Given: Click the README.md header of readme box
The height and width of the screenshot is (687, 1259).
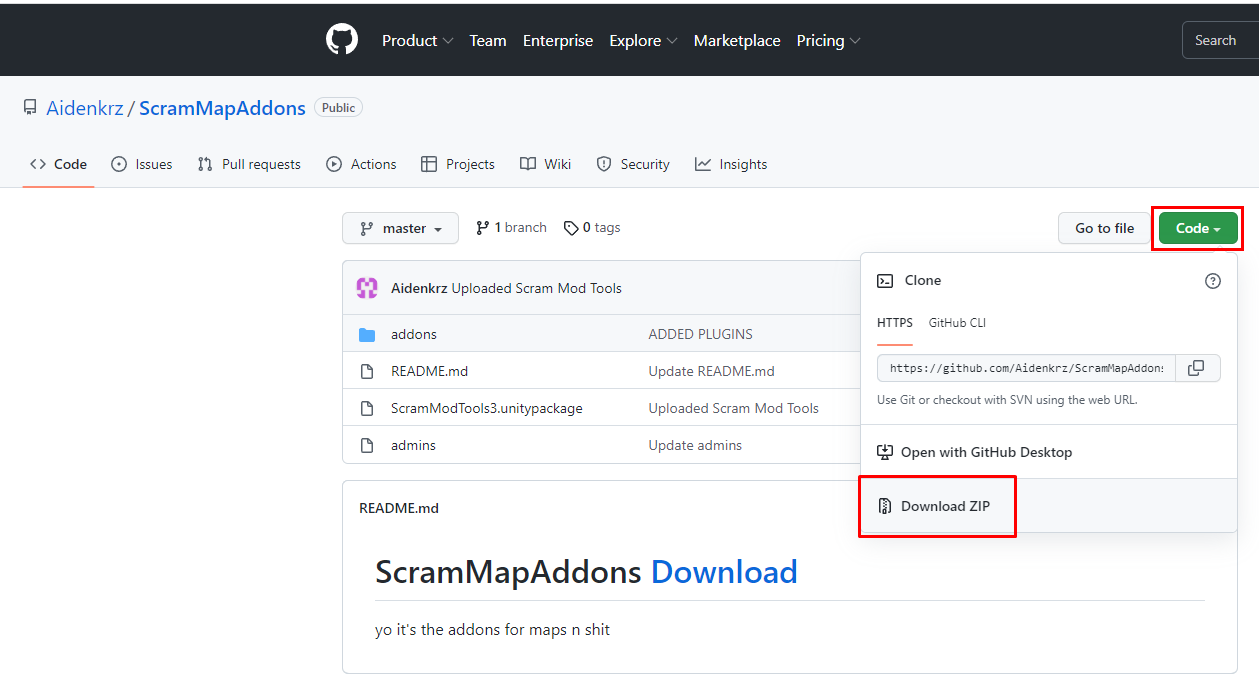Looking at the screenshot, I should click(399, 508).
